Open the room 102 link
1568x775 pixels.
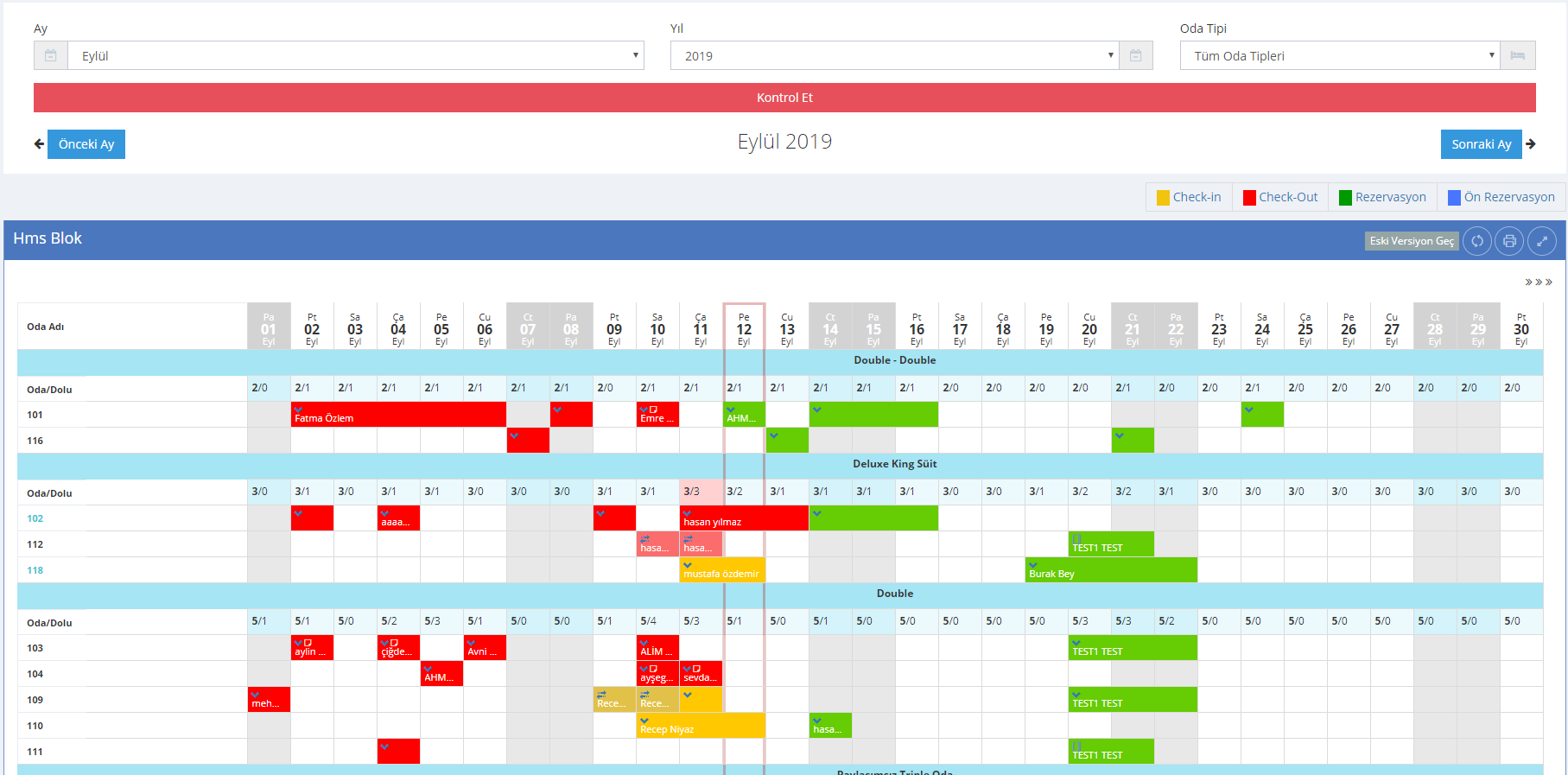35,518
